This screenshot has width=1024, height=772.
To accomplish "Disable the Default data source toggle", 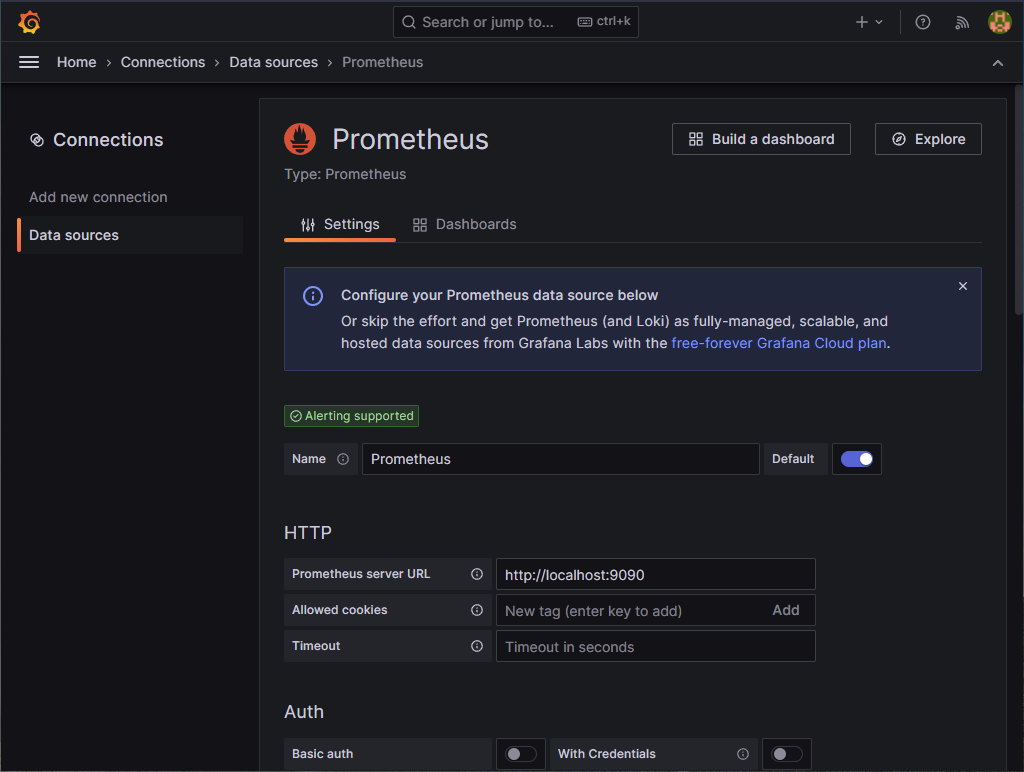I will click(x=856, y=458).
